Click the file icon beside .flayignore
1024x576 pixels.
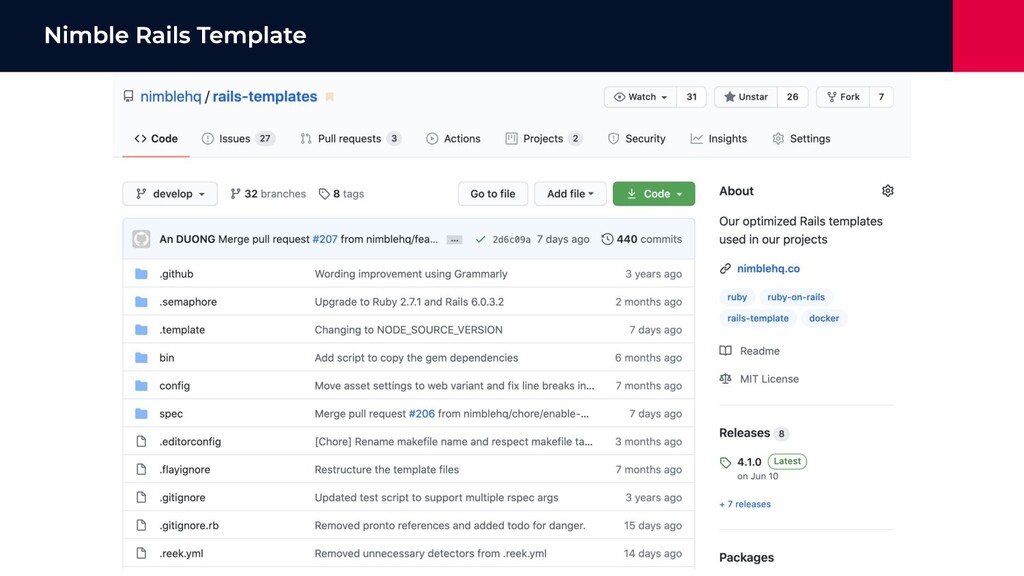coord(141,470)
